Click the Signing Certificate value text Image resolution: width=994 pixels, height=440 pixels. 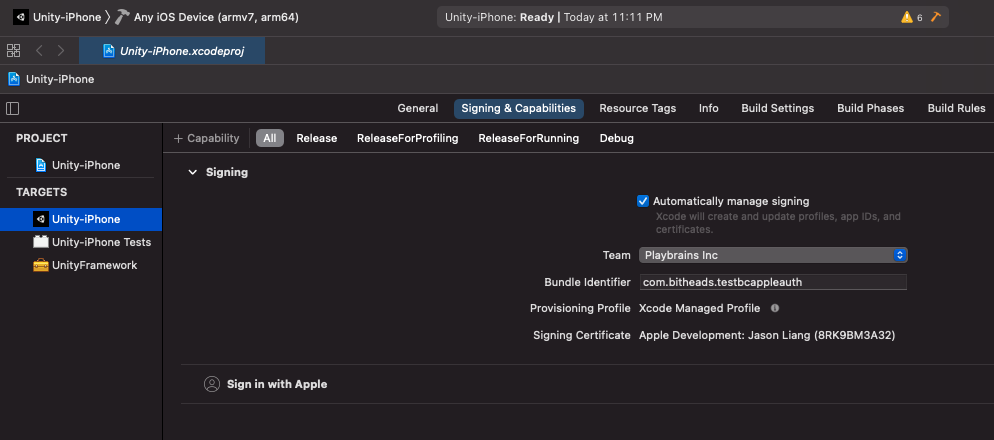pyautogui.click(x=767, y=335)
